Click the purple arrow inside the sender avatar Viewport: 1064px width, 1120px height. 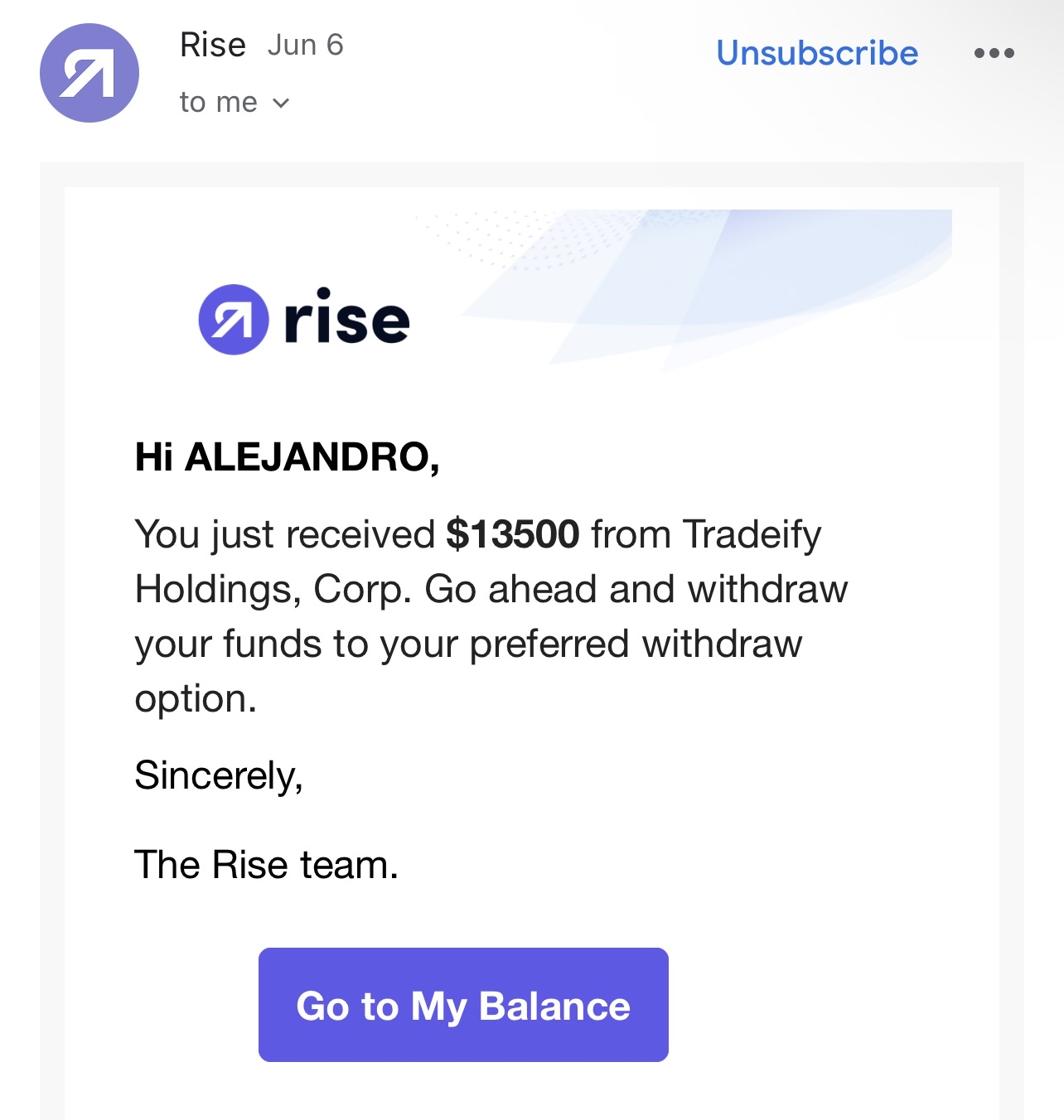89,72
